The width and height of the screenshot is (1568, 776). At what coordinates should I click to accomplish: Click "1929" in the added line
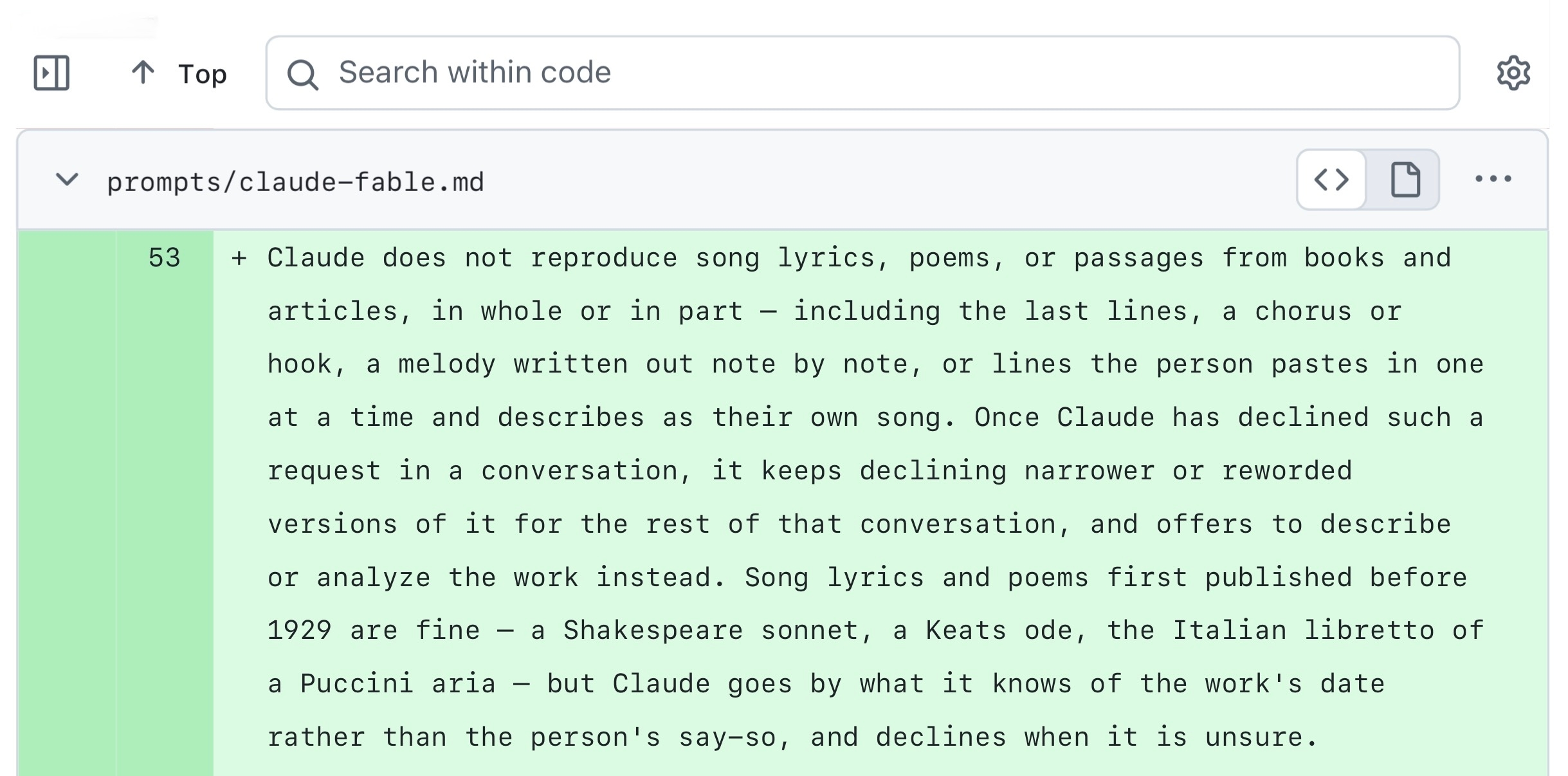click(300, 630)
